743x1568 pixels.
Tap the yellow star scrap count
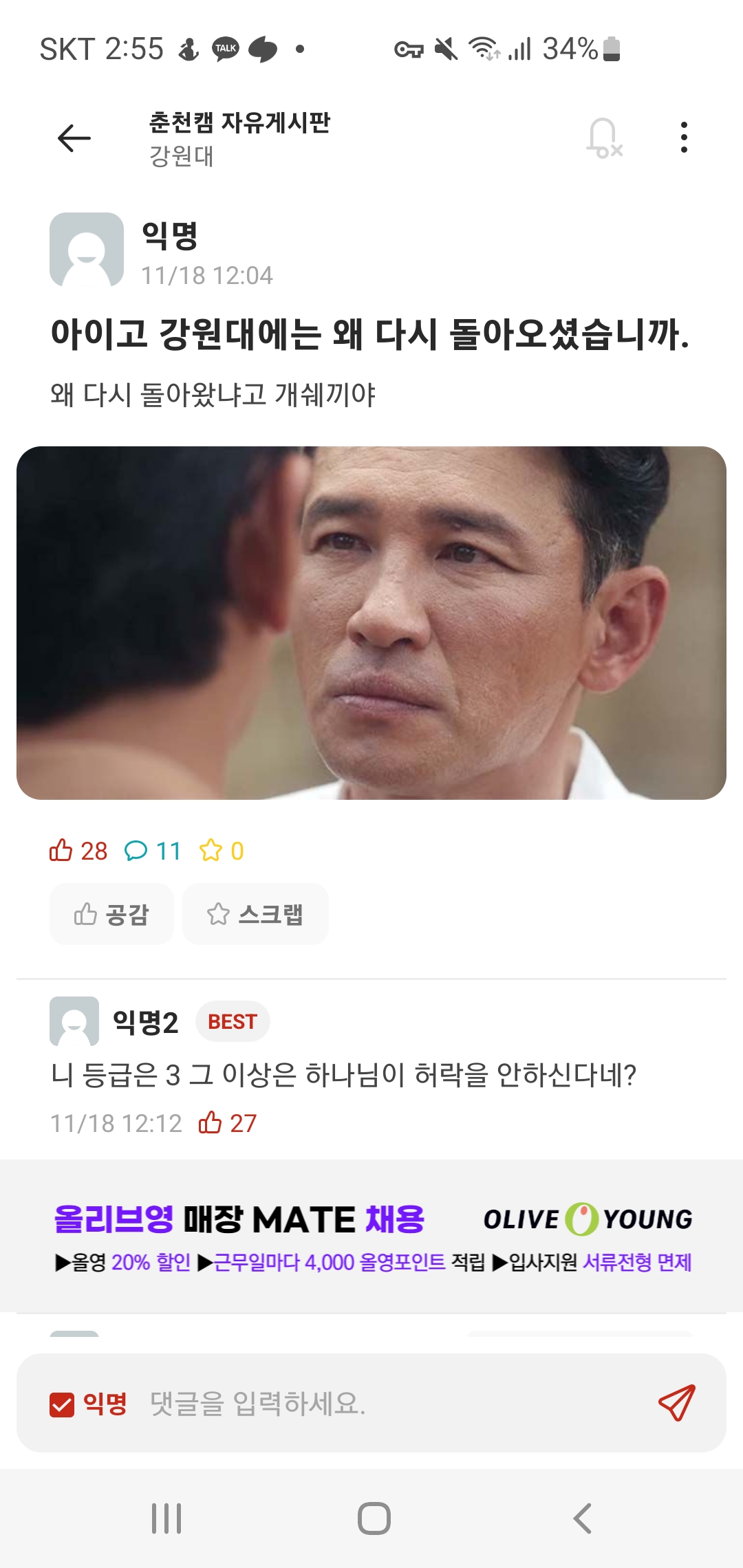pyautogui.click(x=222, y=851)
